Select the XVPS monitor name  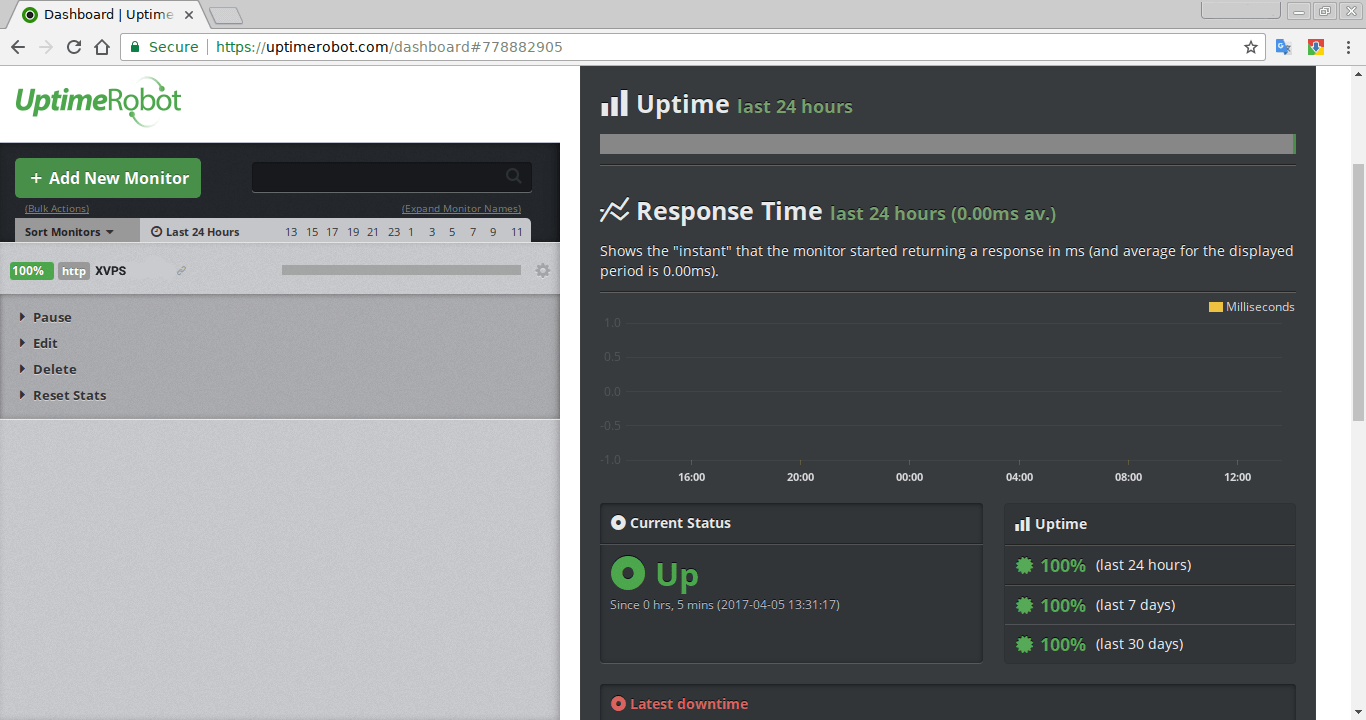click(x=111, y=271)
